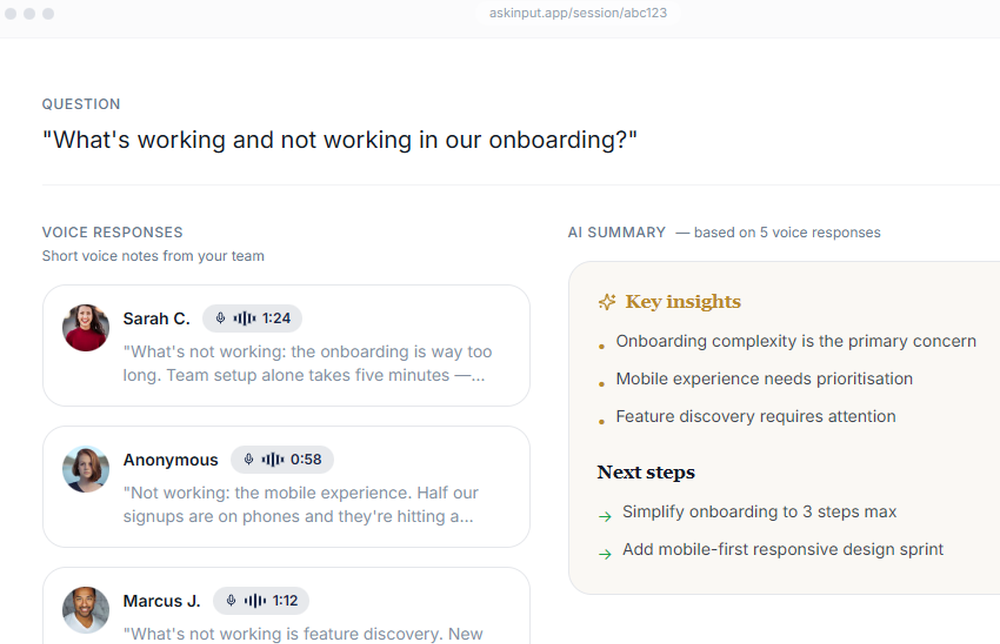Click the question text about onboarding

(x=340, y=140)
